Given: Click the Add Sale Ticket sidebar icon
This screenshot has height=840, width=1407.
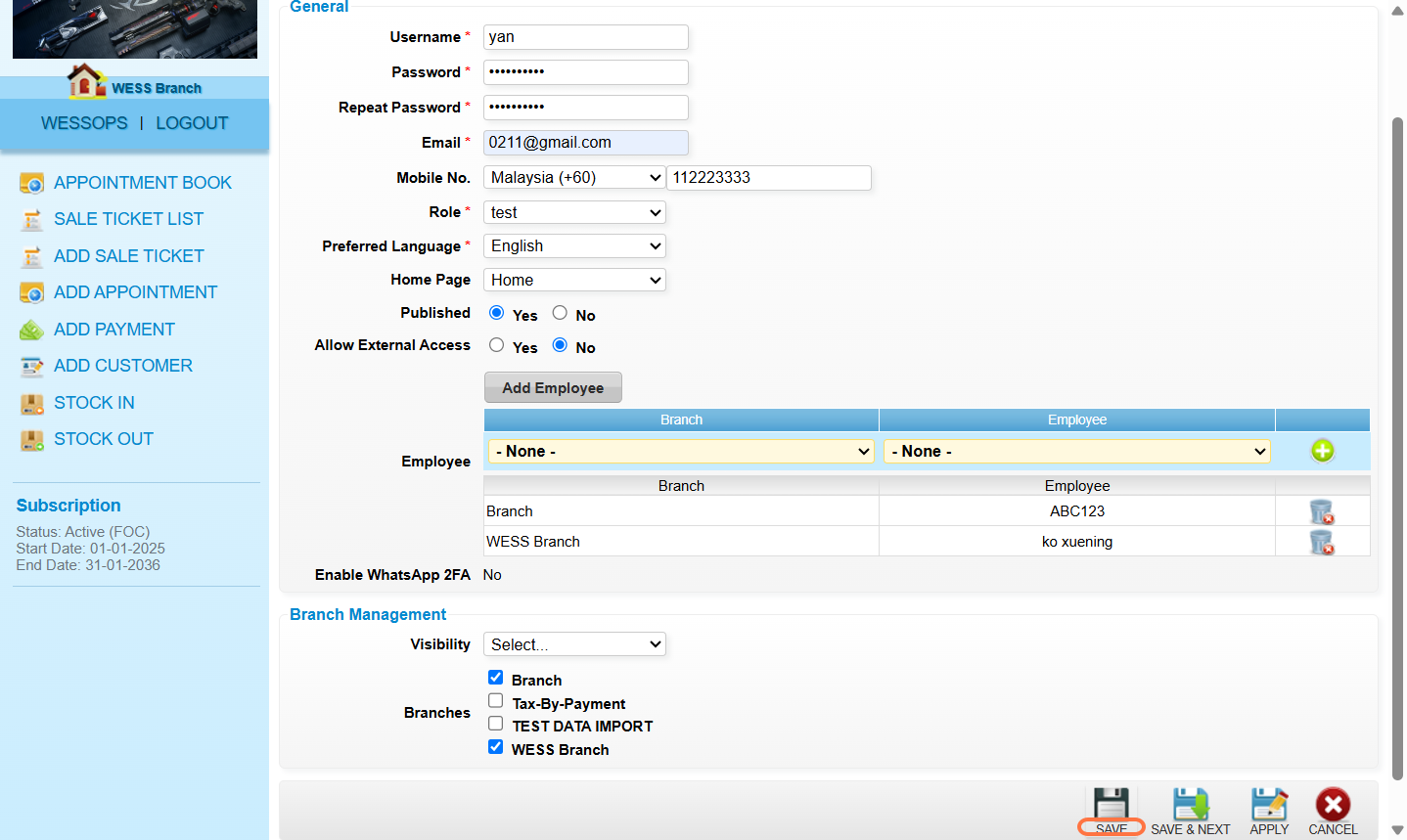Looking at the screenshot, I should [32, 257].
